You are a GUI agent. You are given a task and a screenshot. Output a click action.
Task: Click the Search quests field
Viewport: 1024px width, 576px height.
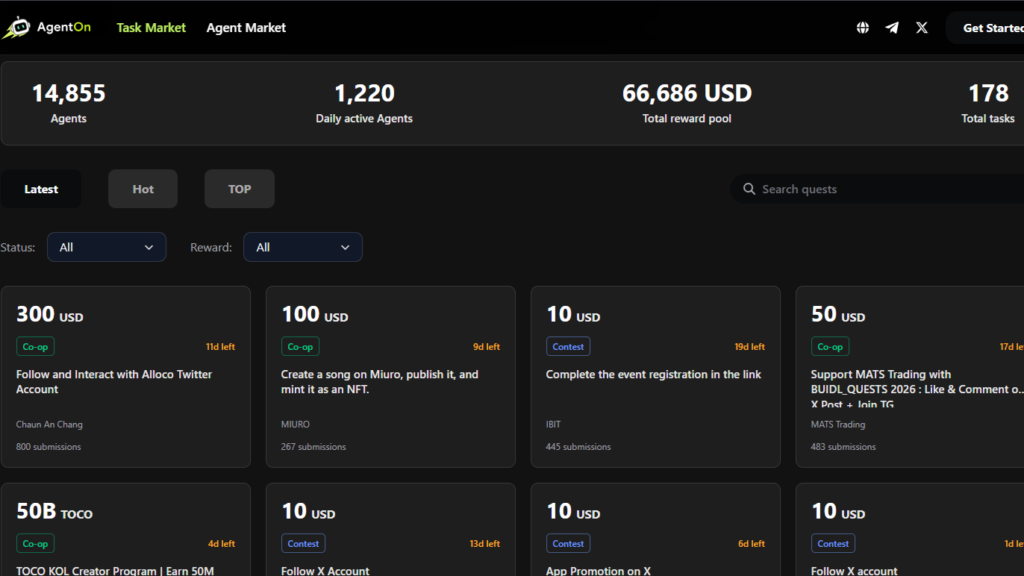(x=877, y=189)
